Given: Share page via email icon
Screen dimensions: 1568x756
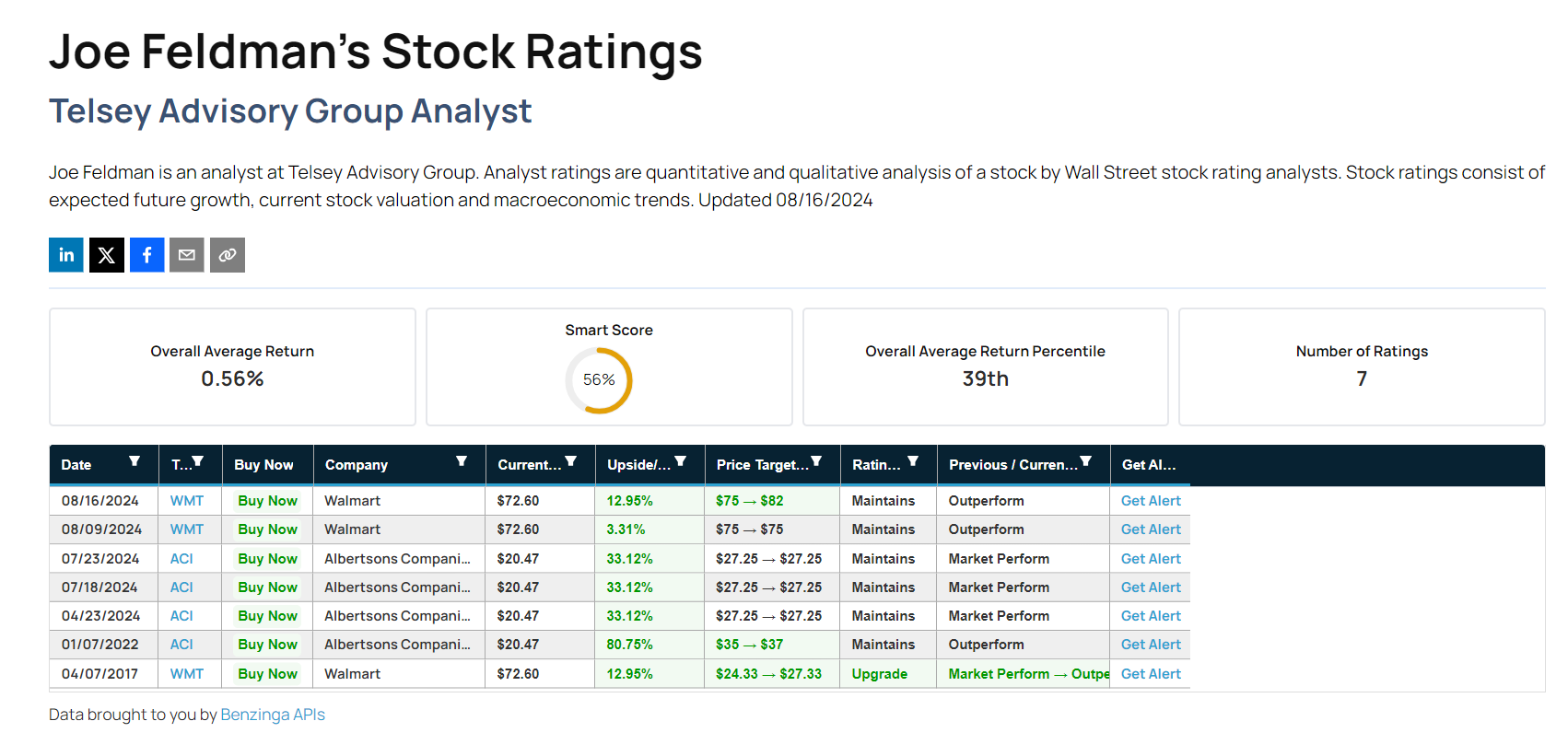Looking at the screenshot, I should pos(187,255).
